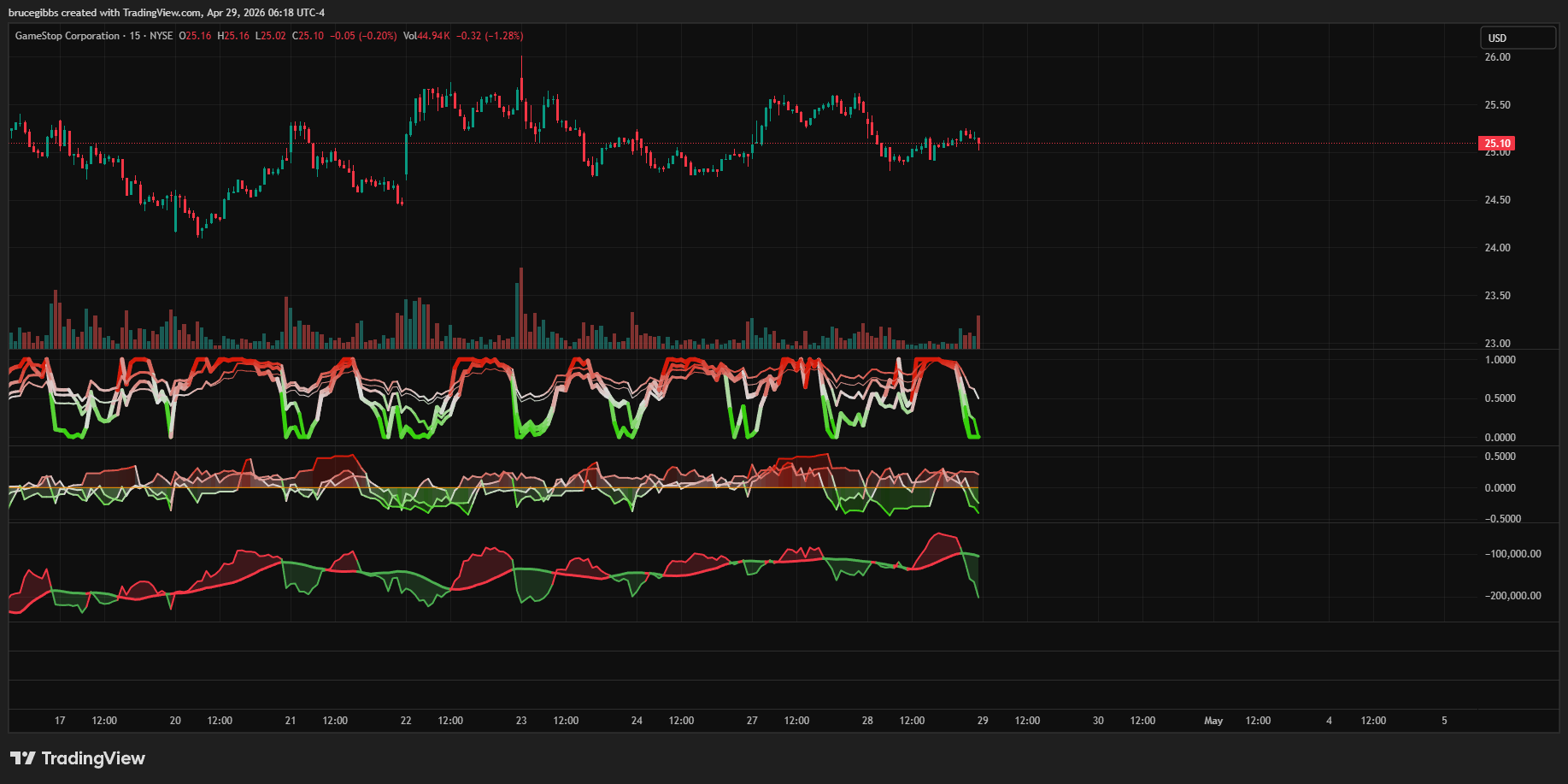Image resolution: width=1568 pixels, height=784 pixels.
Task: Click the 23.50 price scale label
Action: click(1497, 296)
